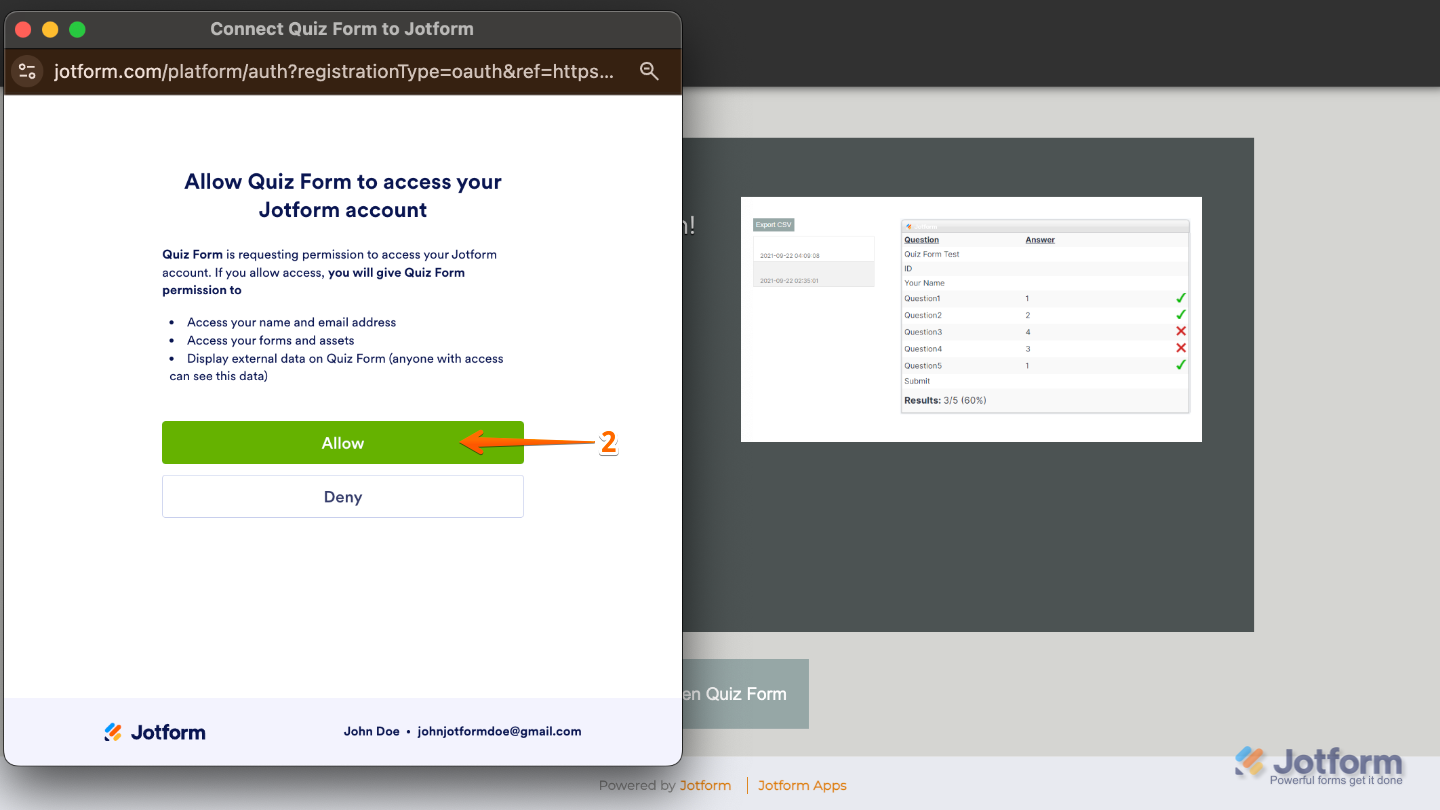Click the Export CSV button in preview
Image resolution: width=1440 pixels, height=810 pixels.
point(773,225)
